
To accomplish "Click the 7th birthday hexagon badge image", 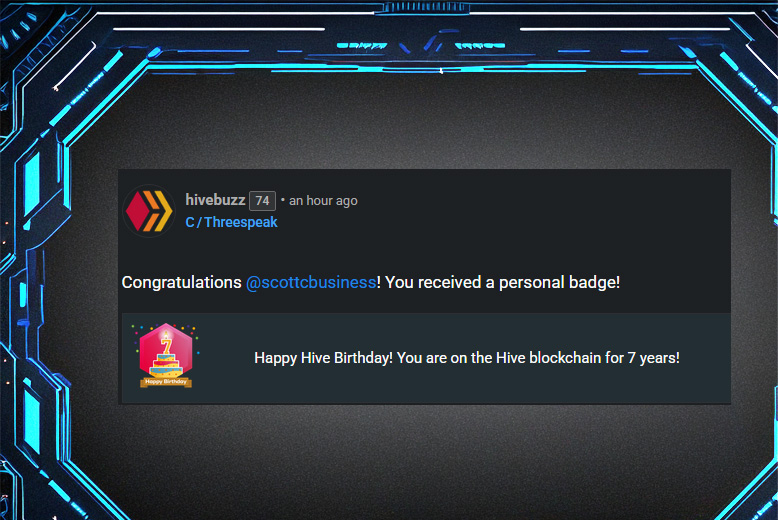I will coord(166,355).
